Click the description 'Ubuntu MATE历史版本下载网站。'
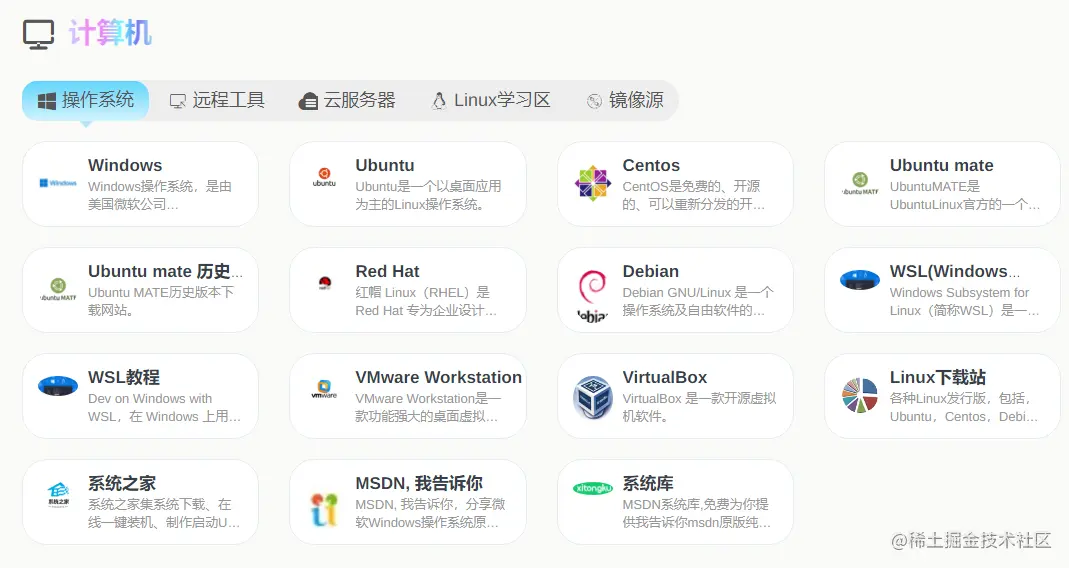Screen dimensions: 1069x568 pos(161,301)
